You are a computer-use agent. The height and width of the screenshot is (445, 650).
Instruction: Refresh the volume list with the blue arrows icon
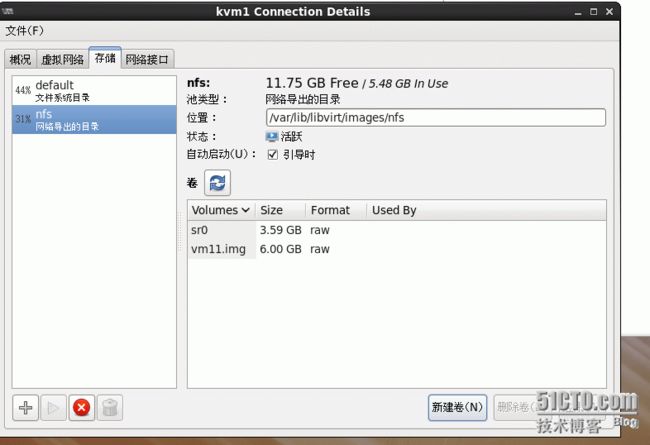[217, 182]
